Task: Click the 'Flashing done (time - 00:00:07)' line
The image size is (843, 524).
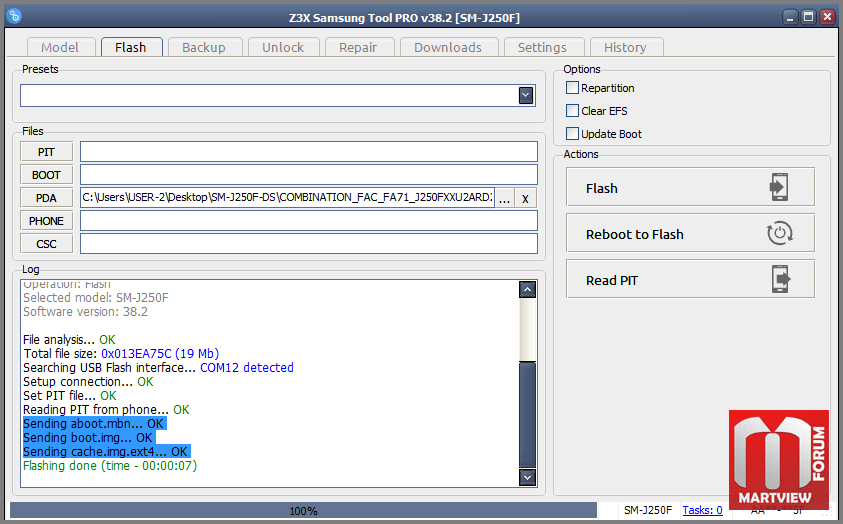Action: [110, 465]
